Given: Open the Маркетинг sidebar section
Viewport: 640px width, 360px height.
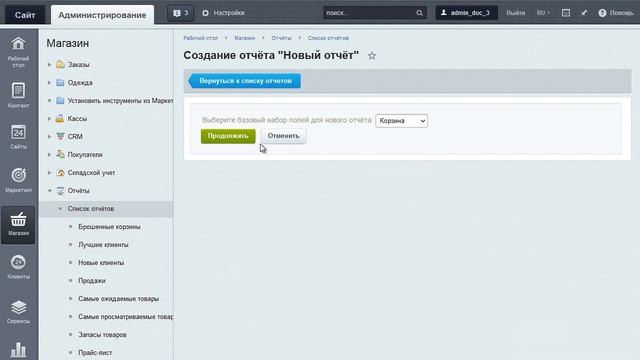Looking at the screenshot, I should coord(18,180).
